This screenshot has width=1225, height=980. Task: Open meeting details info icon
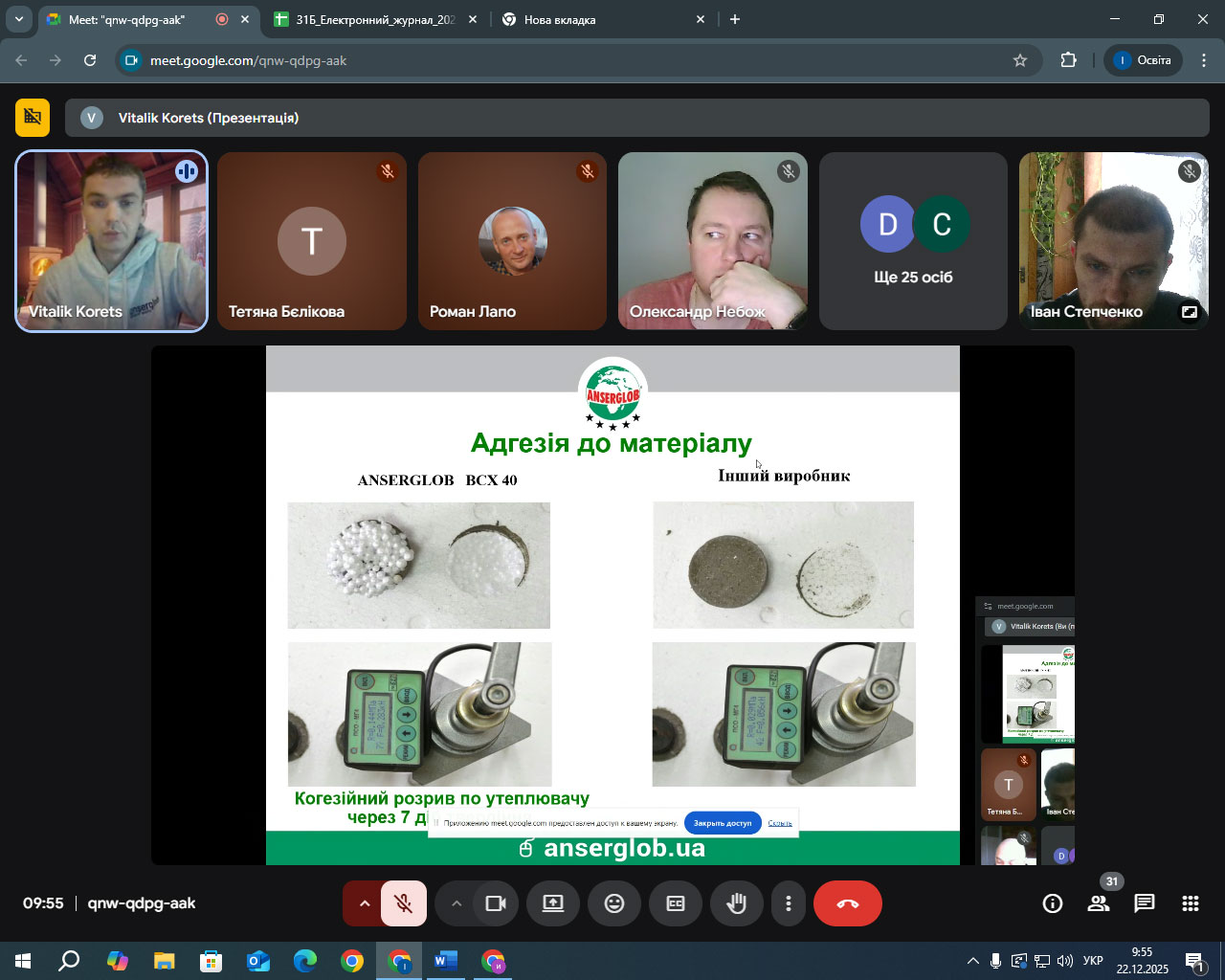point(1053,903)
